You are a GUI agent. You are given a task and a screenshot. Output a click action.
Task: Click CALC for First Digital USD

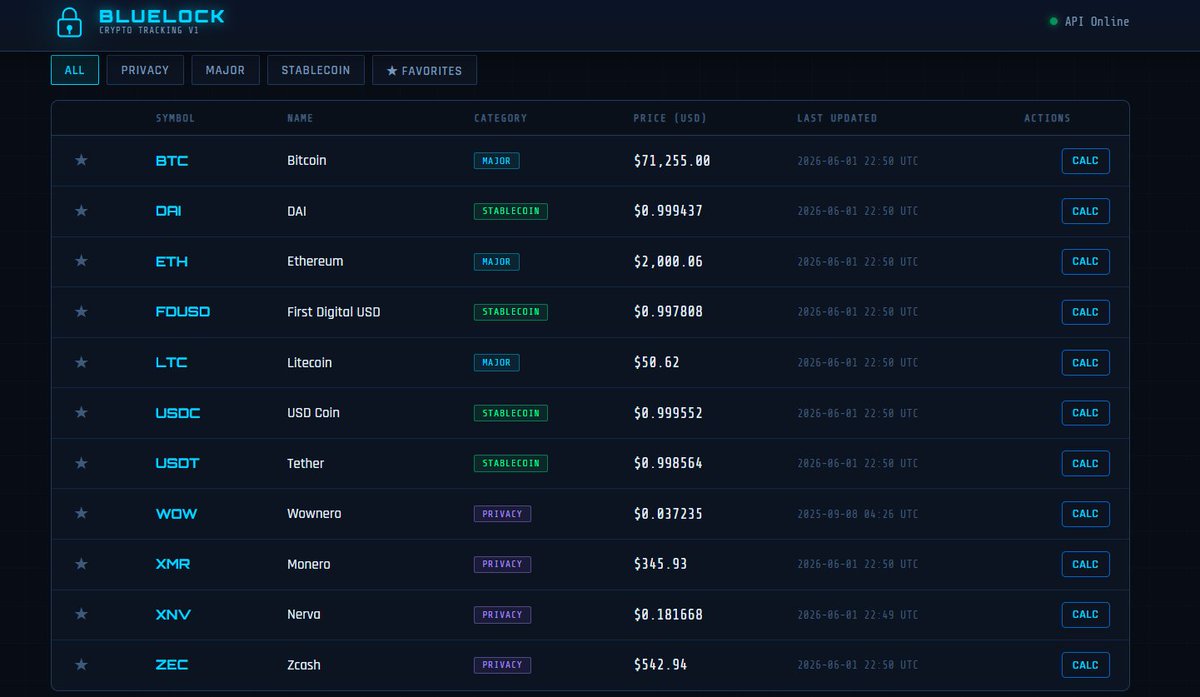pos(1085,312)
